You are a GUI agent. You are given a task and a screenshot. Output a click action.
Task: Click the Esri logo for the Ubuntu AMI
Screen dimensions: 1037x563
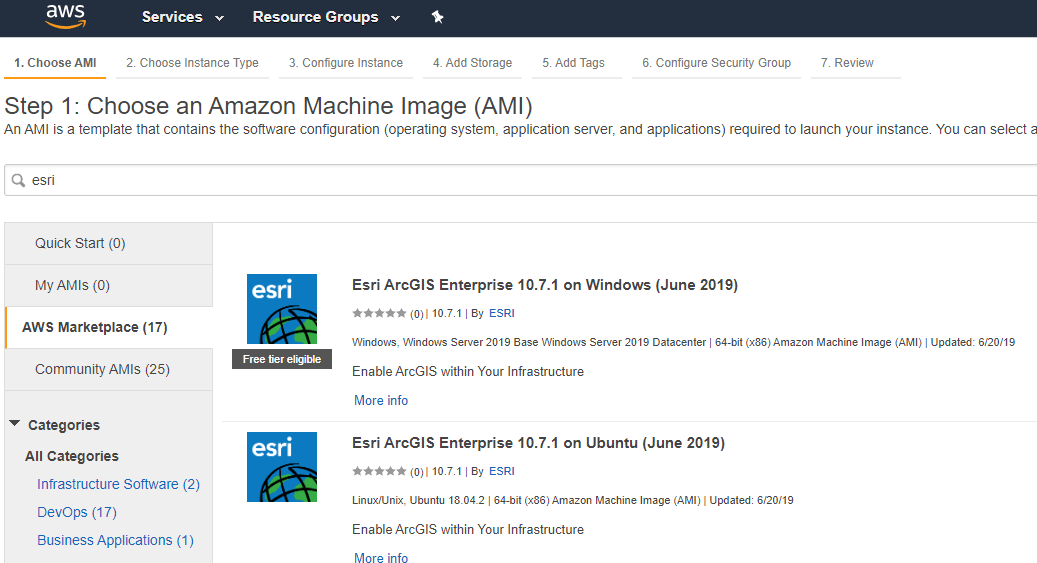click(282, 467)
